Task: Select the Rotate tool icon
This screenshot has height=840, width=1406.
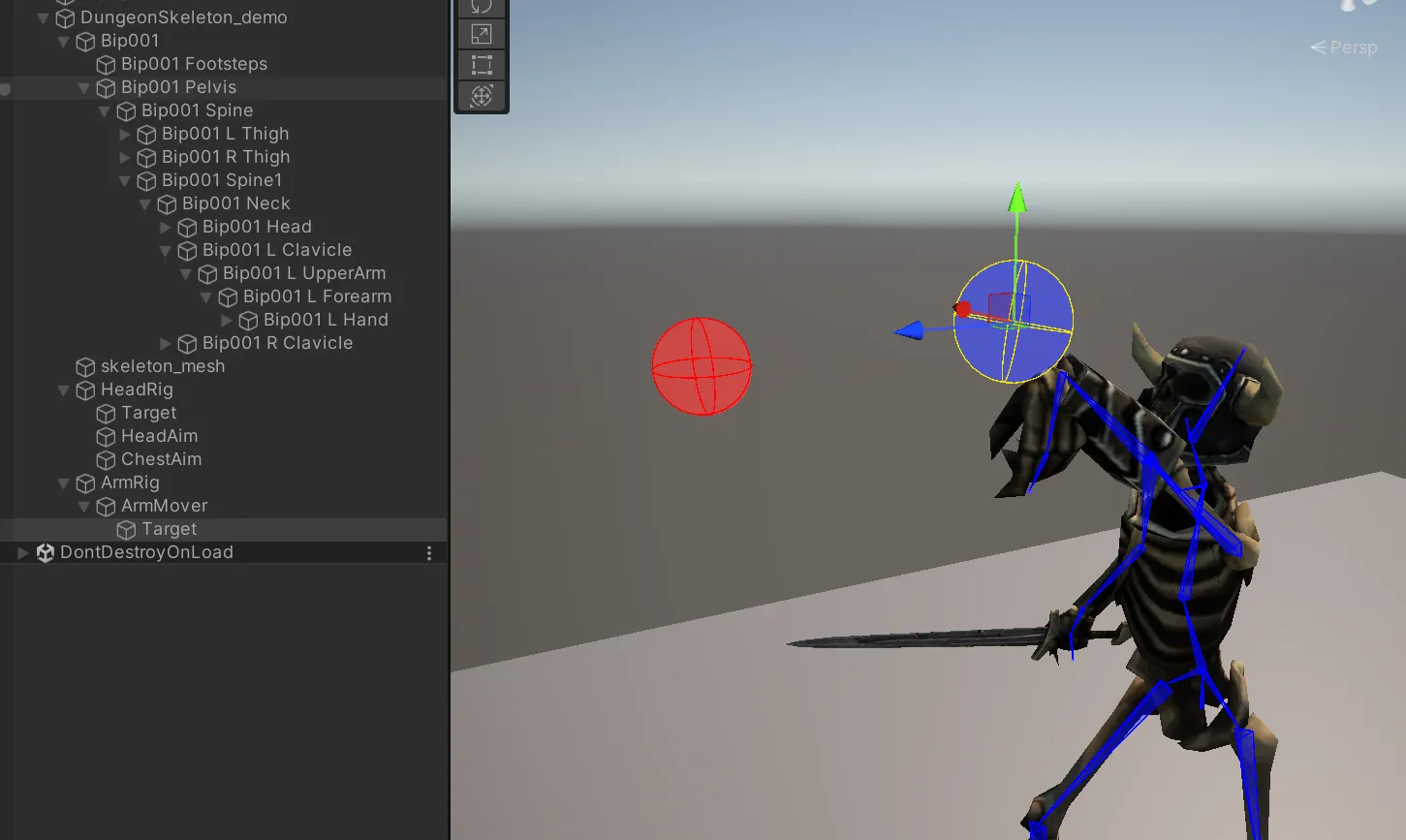Action: (x=482, y=7)
